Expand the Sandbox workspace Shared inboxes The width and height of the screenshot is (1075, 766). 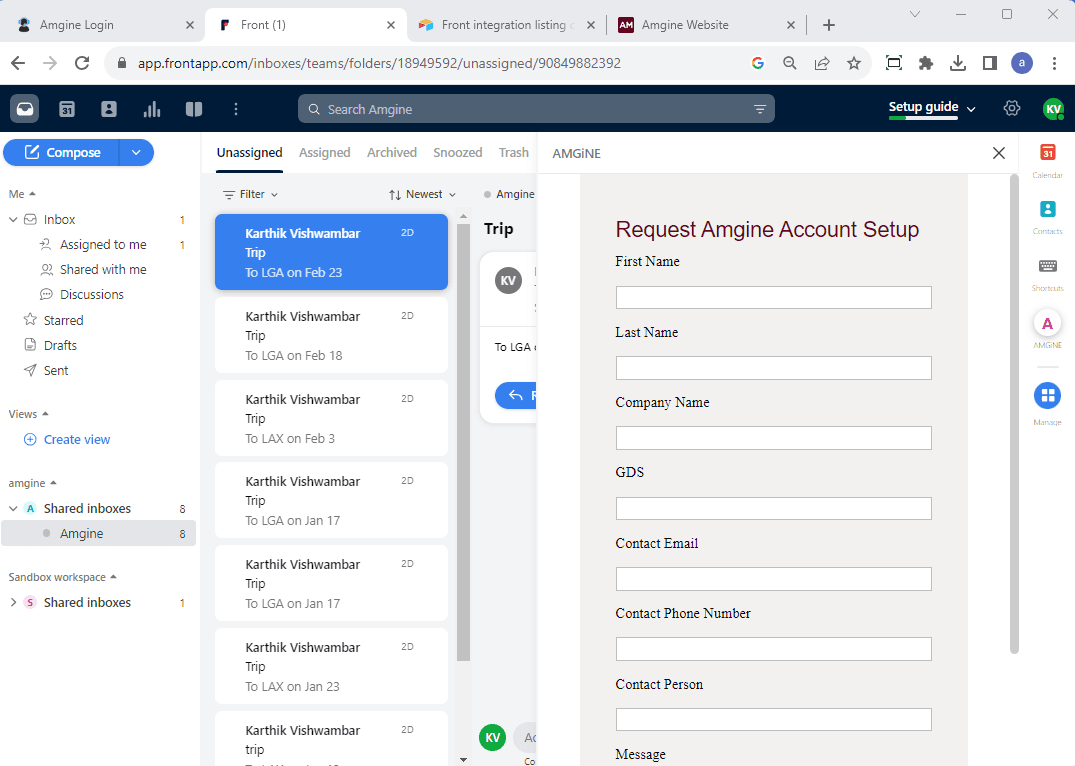click(13, 602)
